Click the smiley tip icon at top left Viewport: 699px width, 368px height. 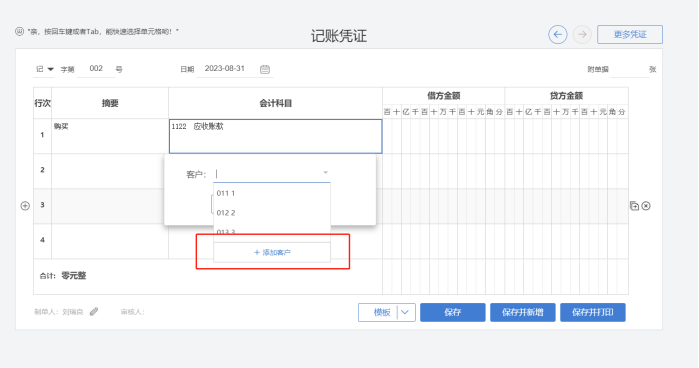(x=19, y=31)
